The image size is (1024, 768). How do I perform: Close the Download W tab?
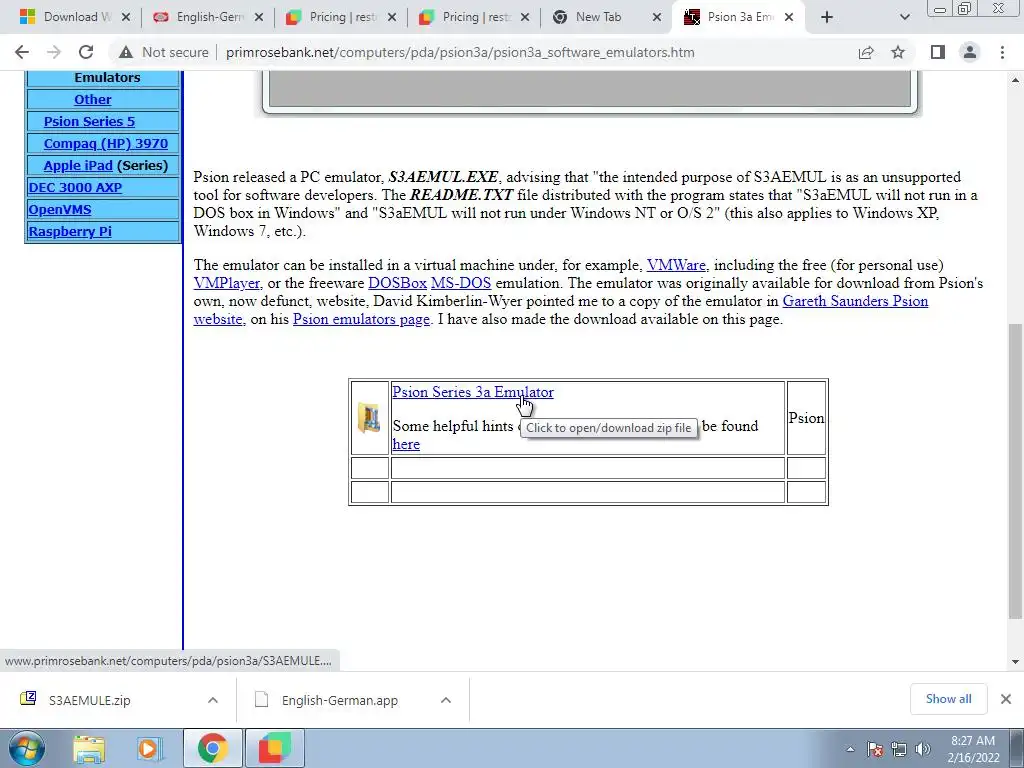pos(126,18)
